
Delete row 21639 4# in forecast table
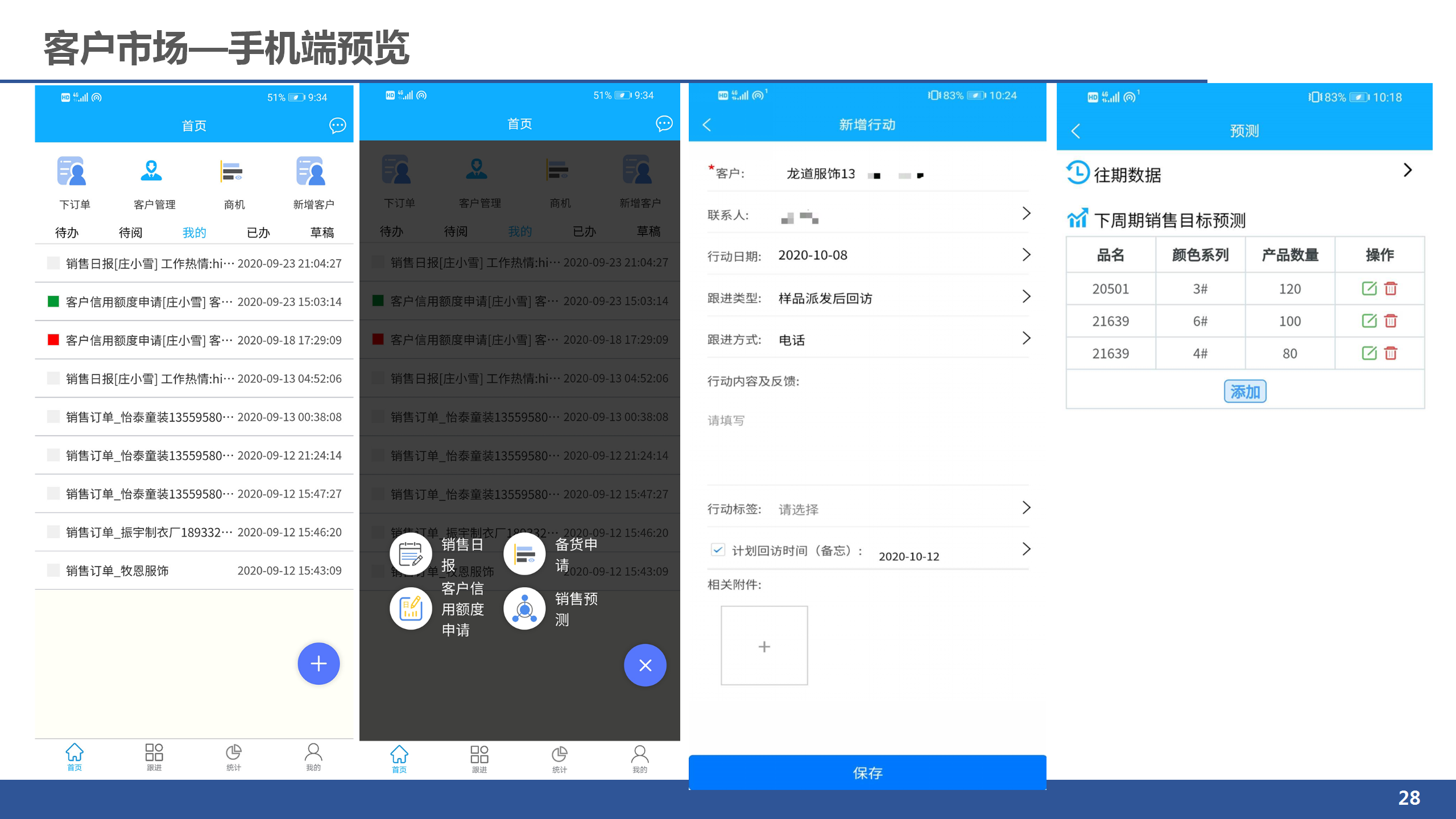[x=1391, y=353]
